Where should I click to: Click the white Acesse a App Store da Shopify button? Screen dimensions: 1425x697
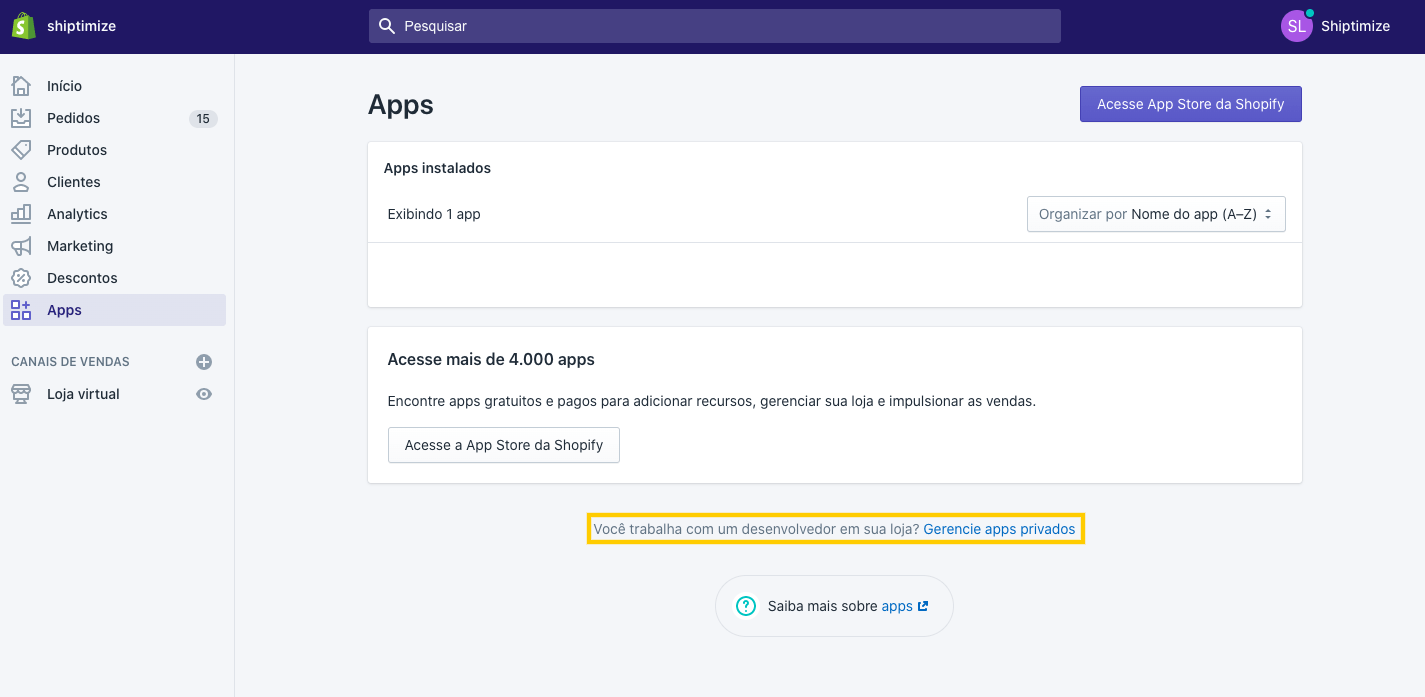[x=504, y=445]
